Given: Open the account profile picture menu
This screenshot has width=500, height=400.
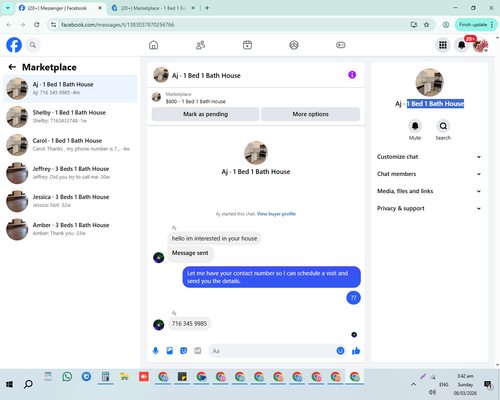Looking at the screenshot, I should pyautogui.click(x=480, y=45).
